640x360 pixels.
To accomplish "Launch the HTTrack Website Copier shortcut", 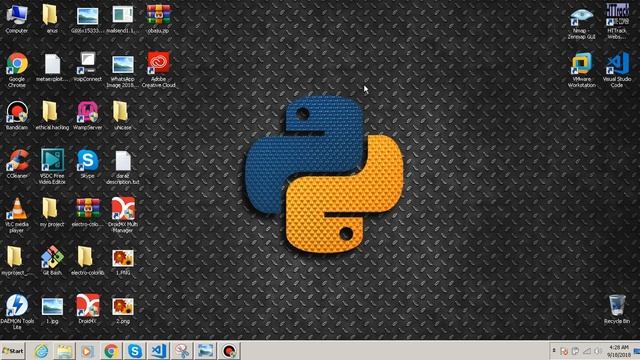I will [x=617, y=21].
